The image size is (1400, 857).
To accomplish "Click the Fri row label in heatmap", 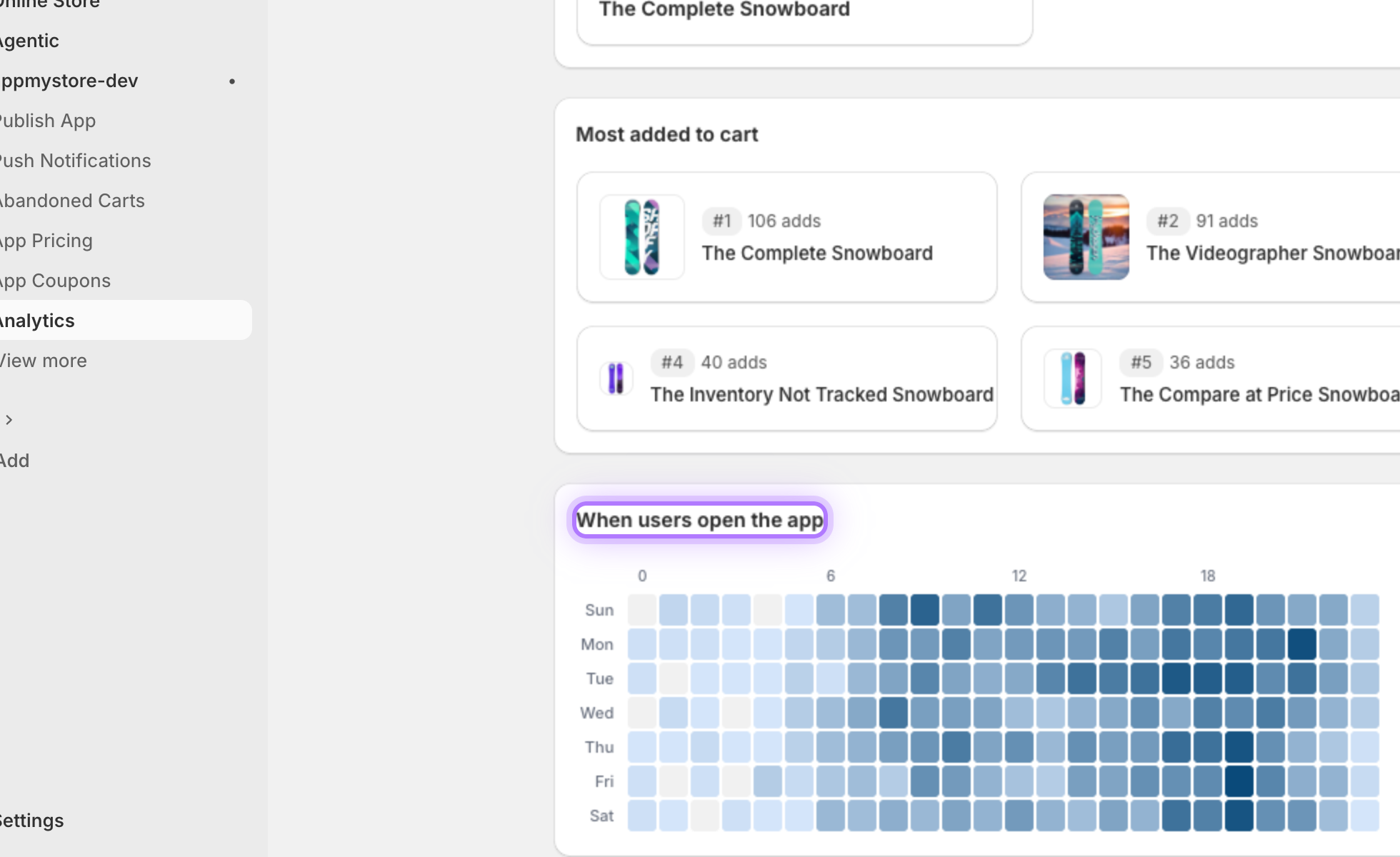I will tap(604, 782).
